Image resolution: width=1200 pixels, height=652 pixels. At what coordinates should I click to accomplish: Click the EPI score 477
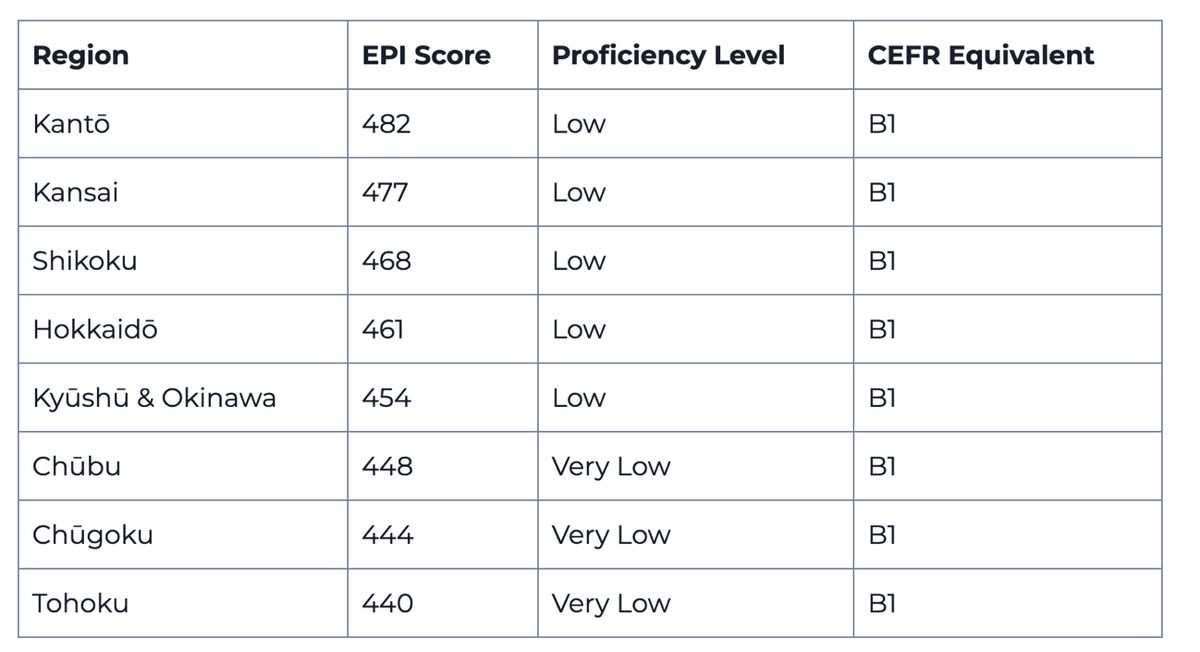click(385, 192)
